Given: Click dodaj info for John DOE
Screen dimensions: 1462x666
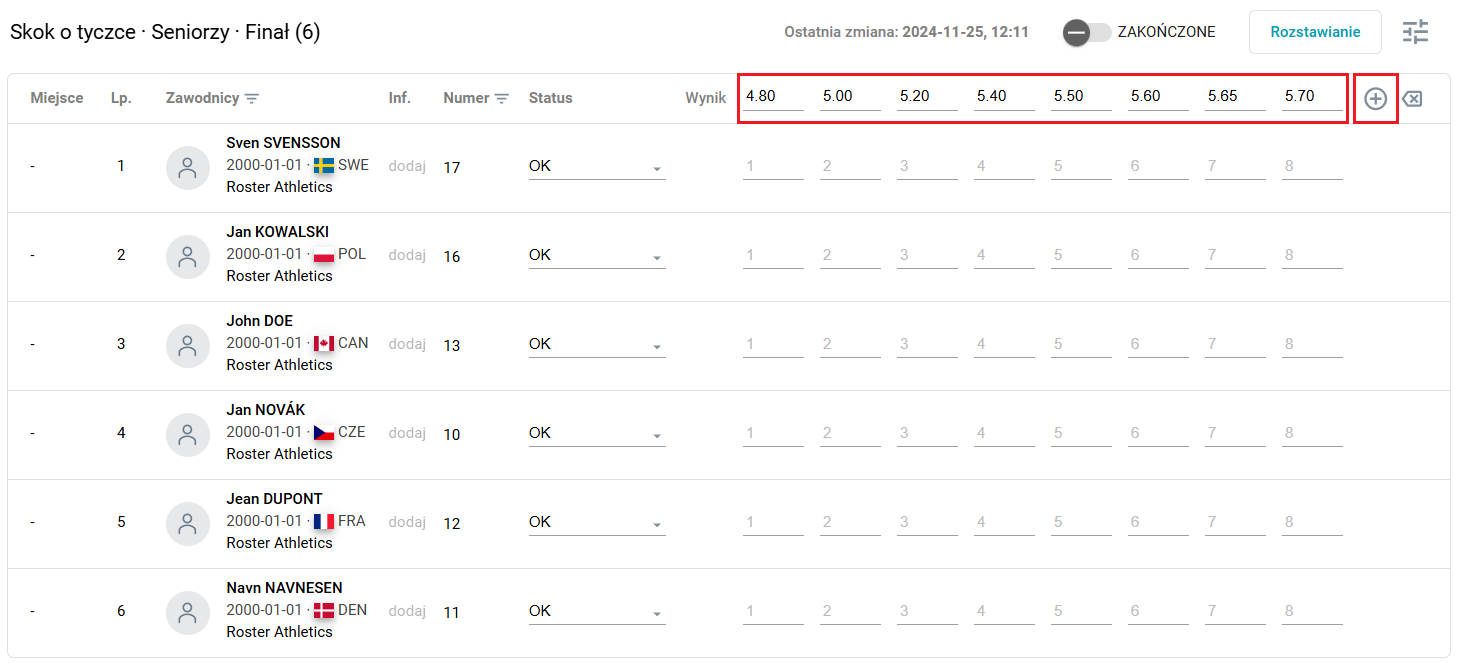Looking at the screenshot, I should coord(407,345).
